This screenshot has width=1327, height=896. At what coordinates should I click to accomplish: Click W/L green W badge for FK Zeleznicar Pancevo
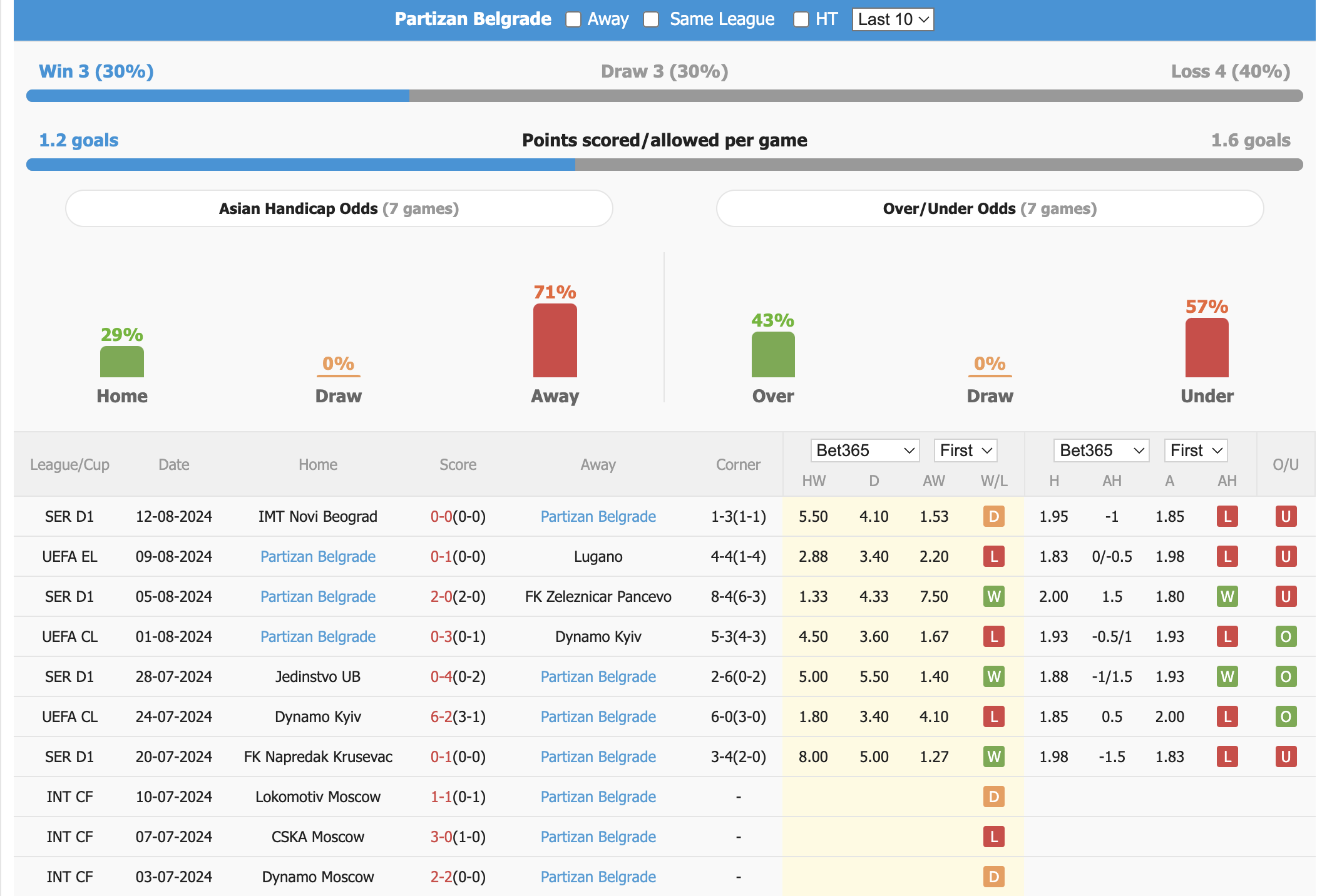pyautogui.click(x=994, y=596)
